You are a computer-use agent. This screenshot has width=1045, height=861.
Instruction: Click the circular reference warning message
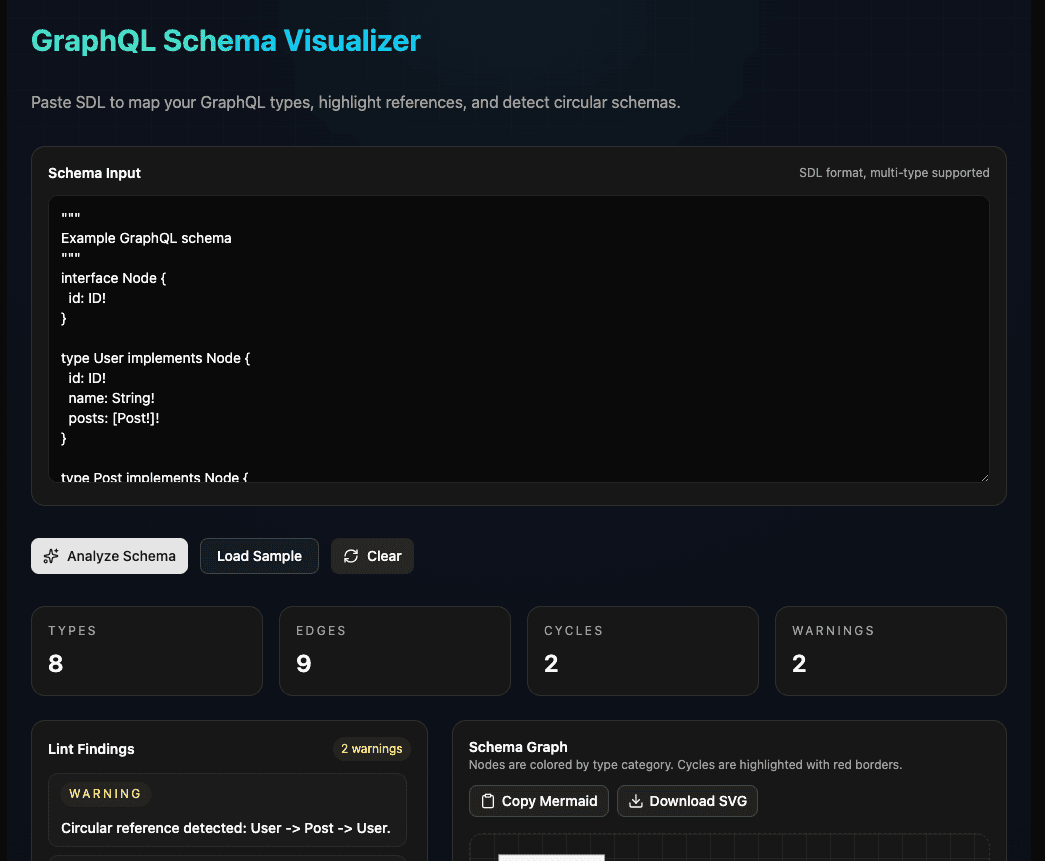(227, 828)
